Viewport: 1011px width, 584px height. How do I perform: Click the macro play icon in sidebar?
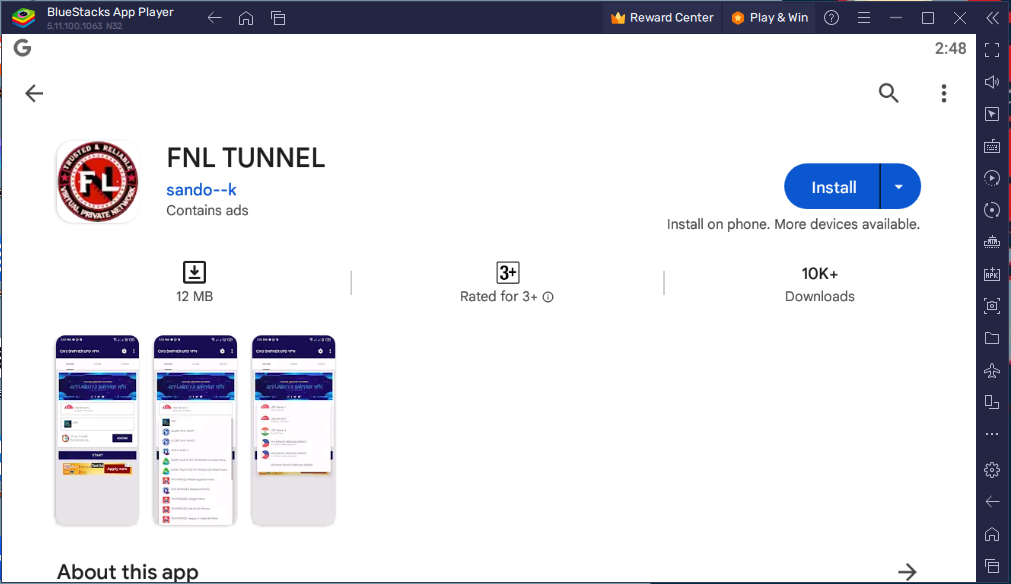(x=992, y=178)
